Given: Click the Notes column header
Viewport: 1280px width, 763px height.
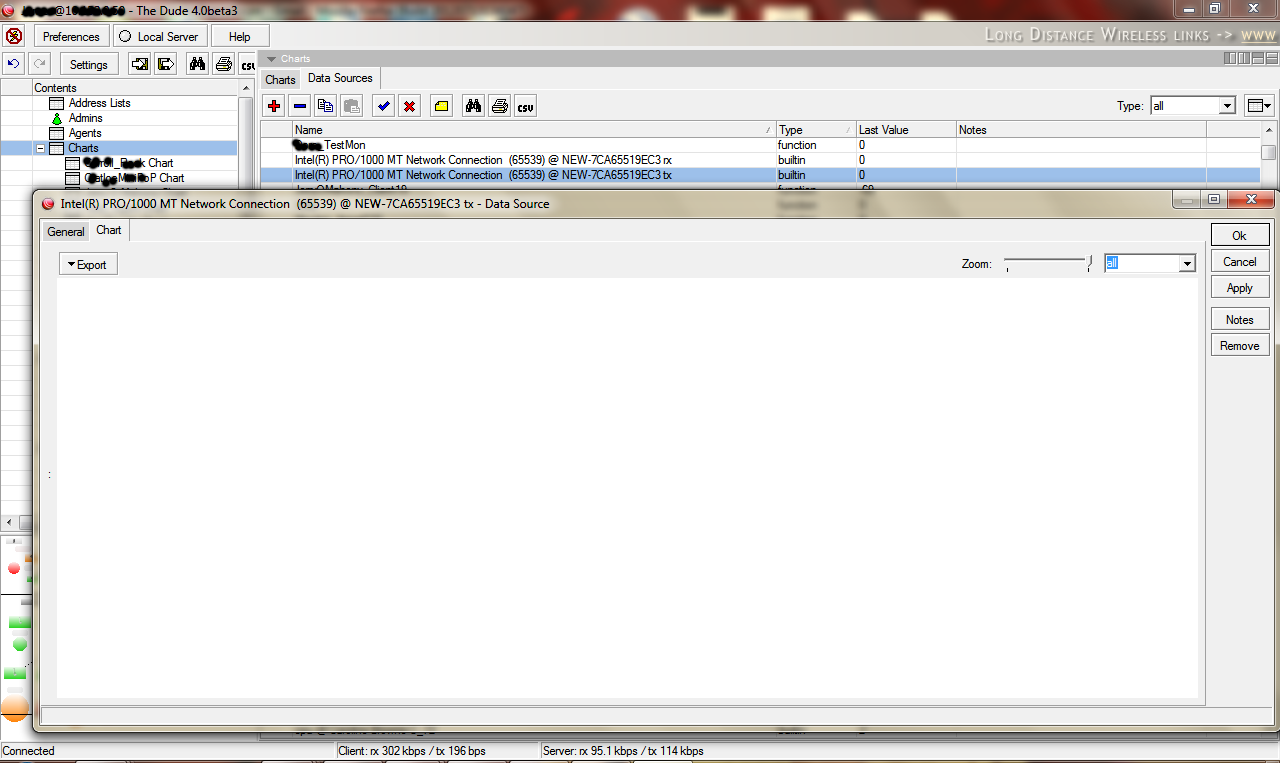Looking at the screenshot, I should (1081, 130).
